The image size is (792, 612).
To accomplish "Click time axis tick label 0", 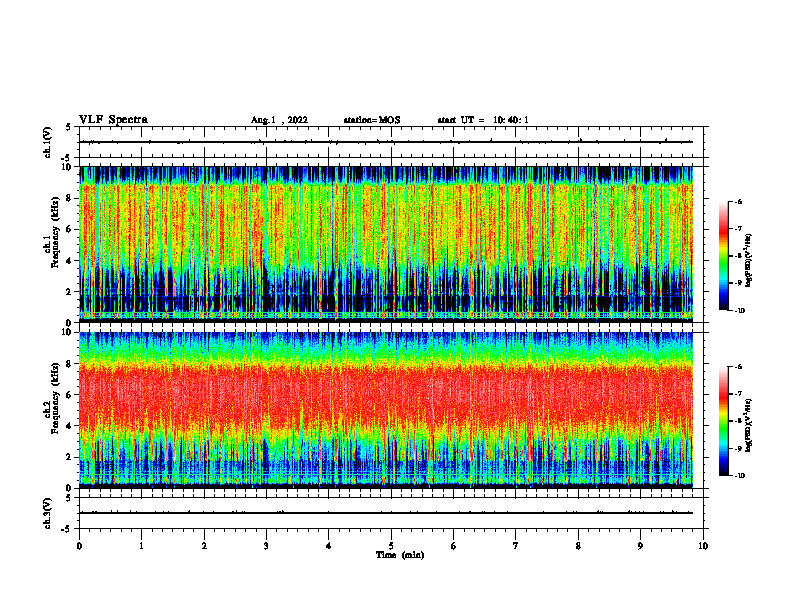I will point(79,546).
